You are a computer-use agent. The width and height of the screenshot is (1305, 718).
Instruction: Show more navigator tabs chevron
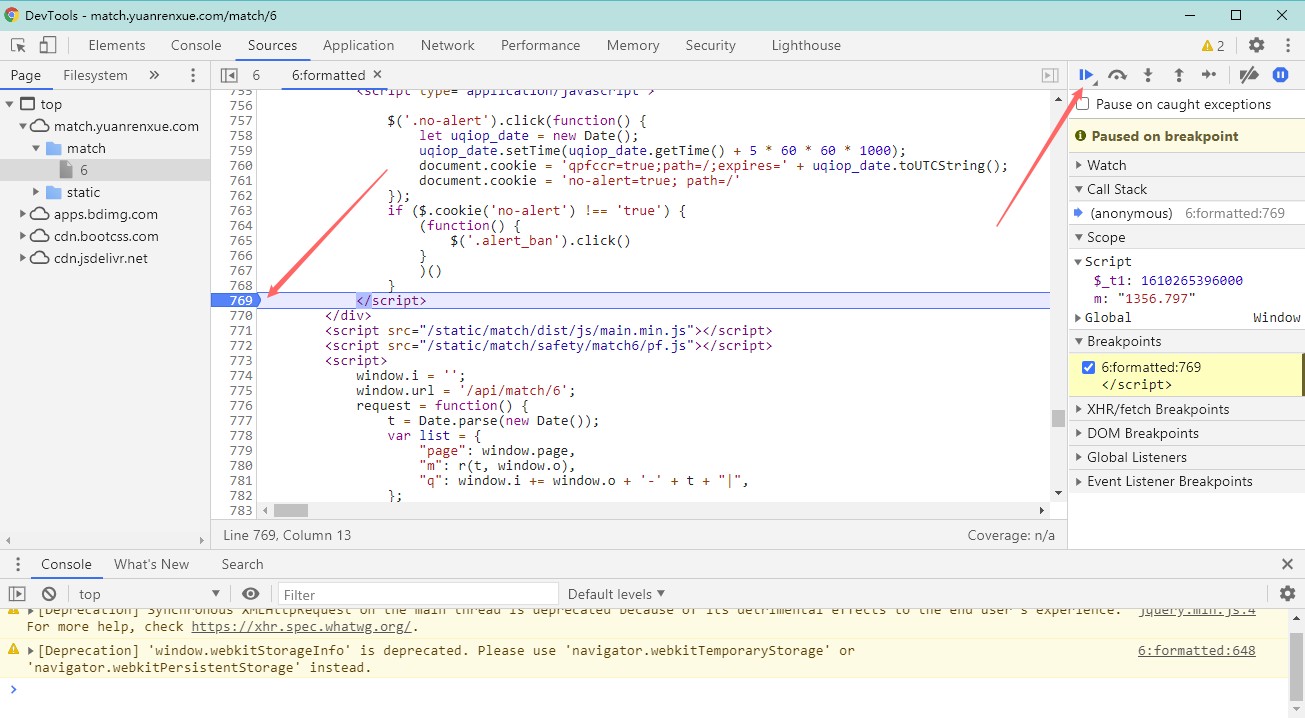pyautogui.click(x=154, y=75)
